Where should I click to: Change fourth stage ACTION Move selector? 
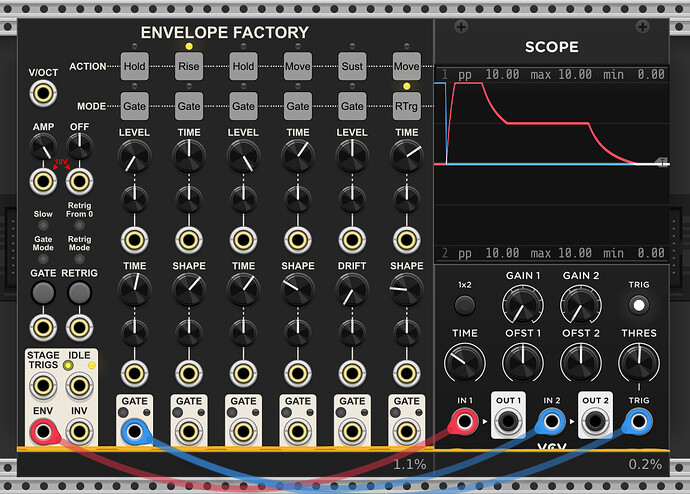(297, 66)
